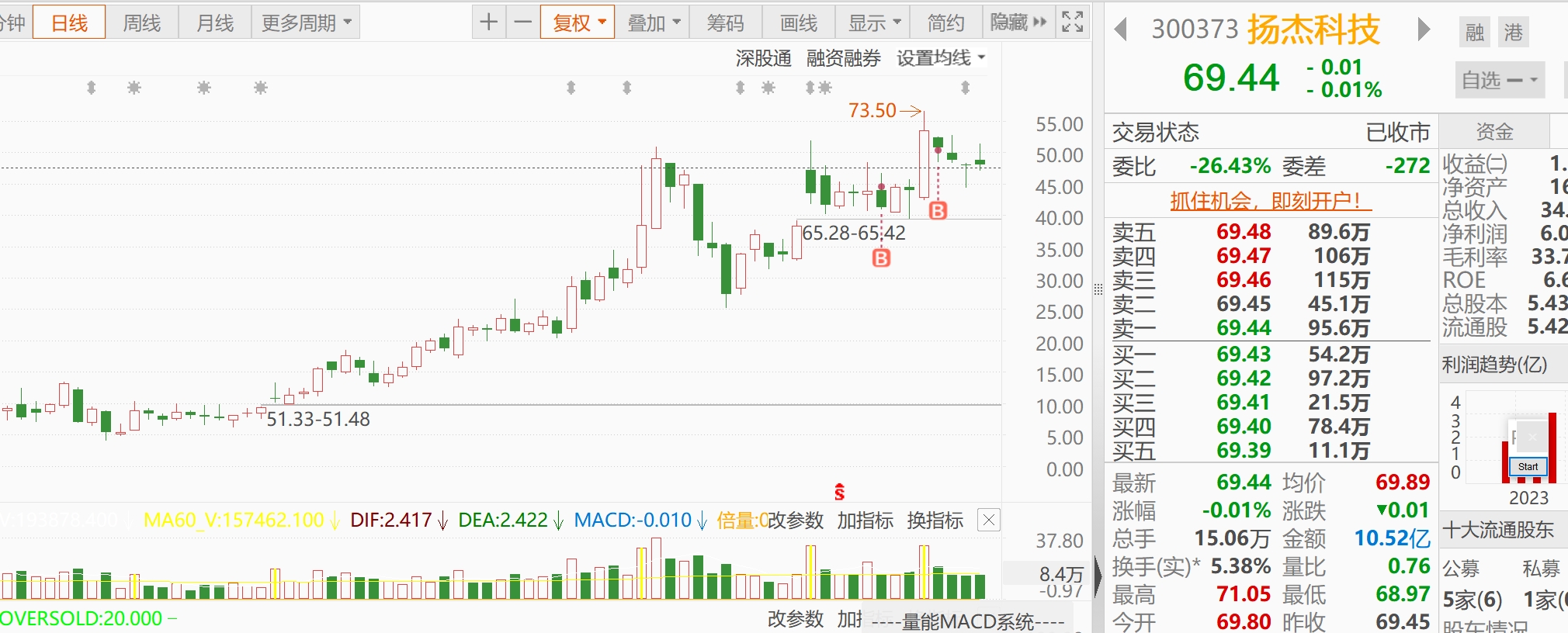1568x633 pixels.
Task: Collapse side panel with splitter arrow
Action: (1098, 576)
